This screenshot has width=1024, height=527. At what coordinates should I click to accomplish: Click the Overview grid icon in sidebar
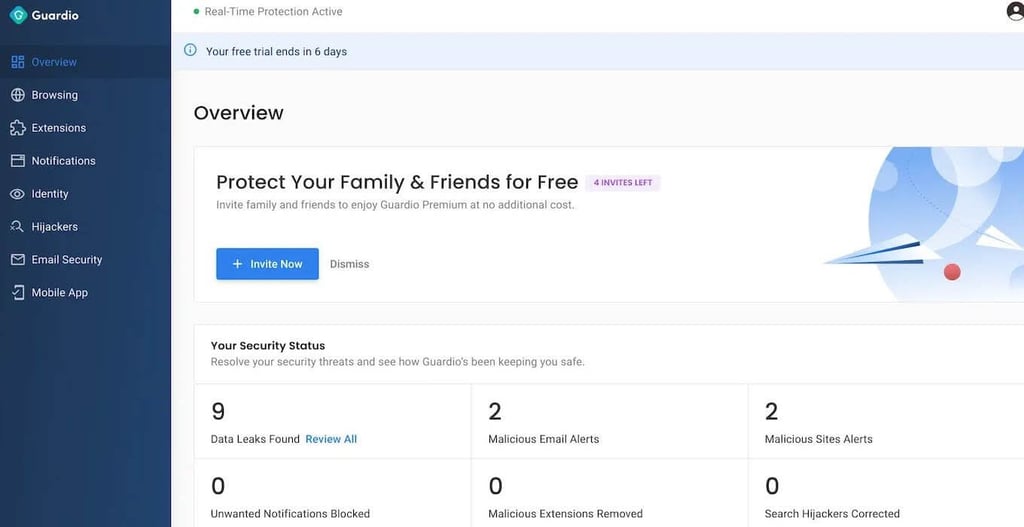click(18, 62)
